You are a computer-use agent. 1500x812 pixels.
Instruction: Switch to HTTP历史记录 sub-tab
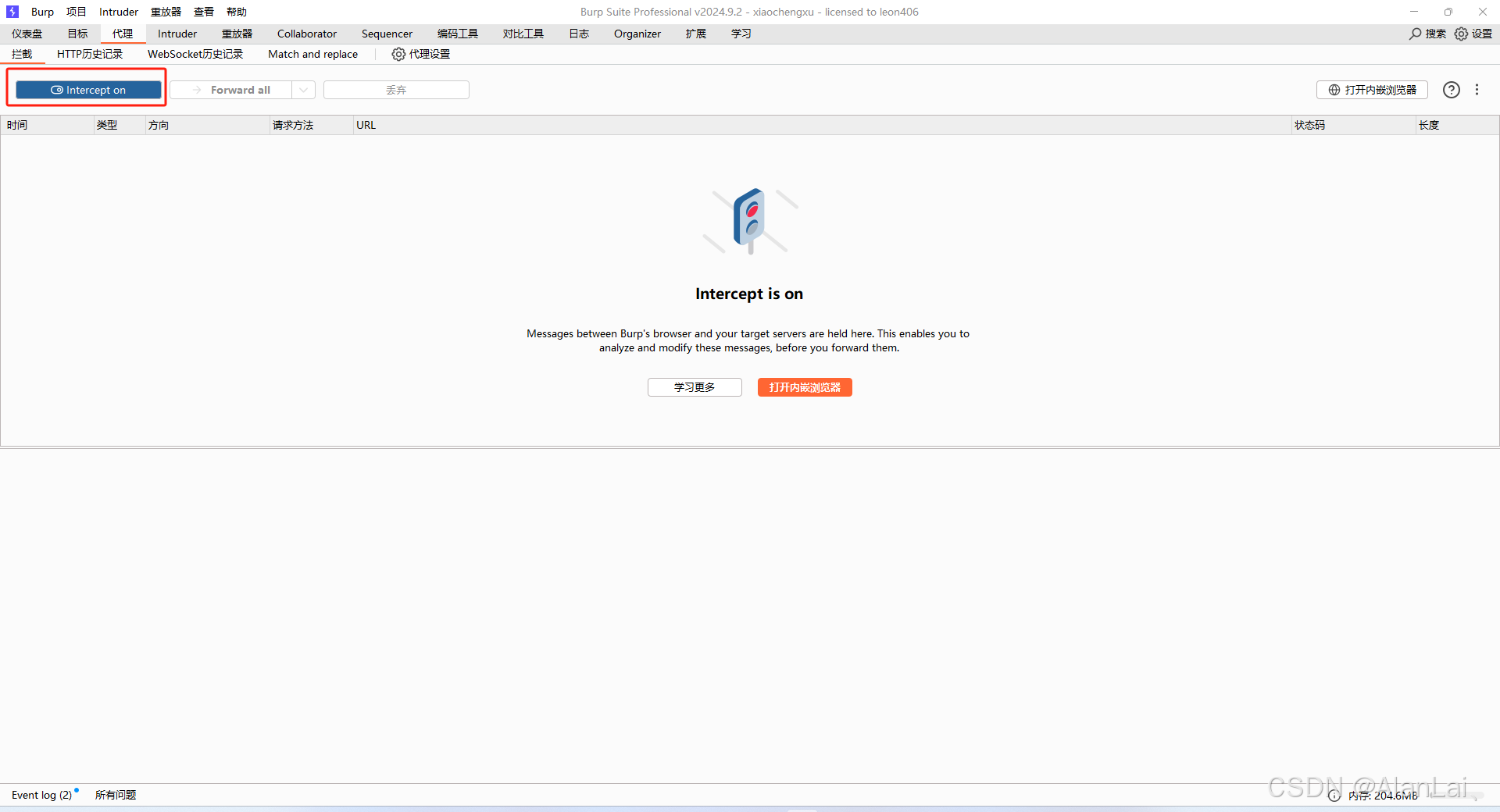coord(90,54)
